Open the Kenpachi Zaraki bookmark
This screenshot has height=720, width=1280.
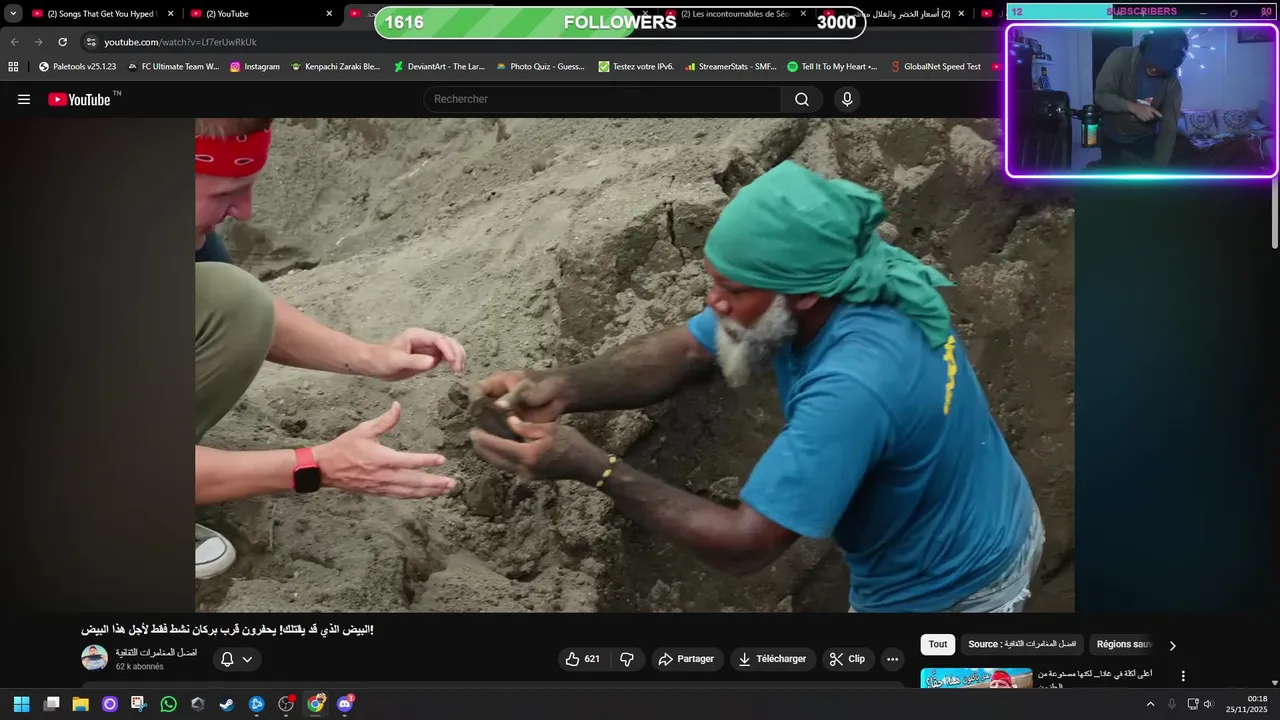[x=335, y=67]
